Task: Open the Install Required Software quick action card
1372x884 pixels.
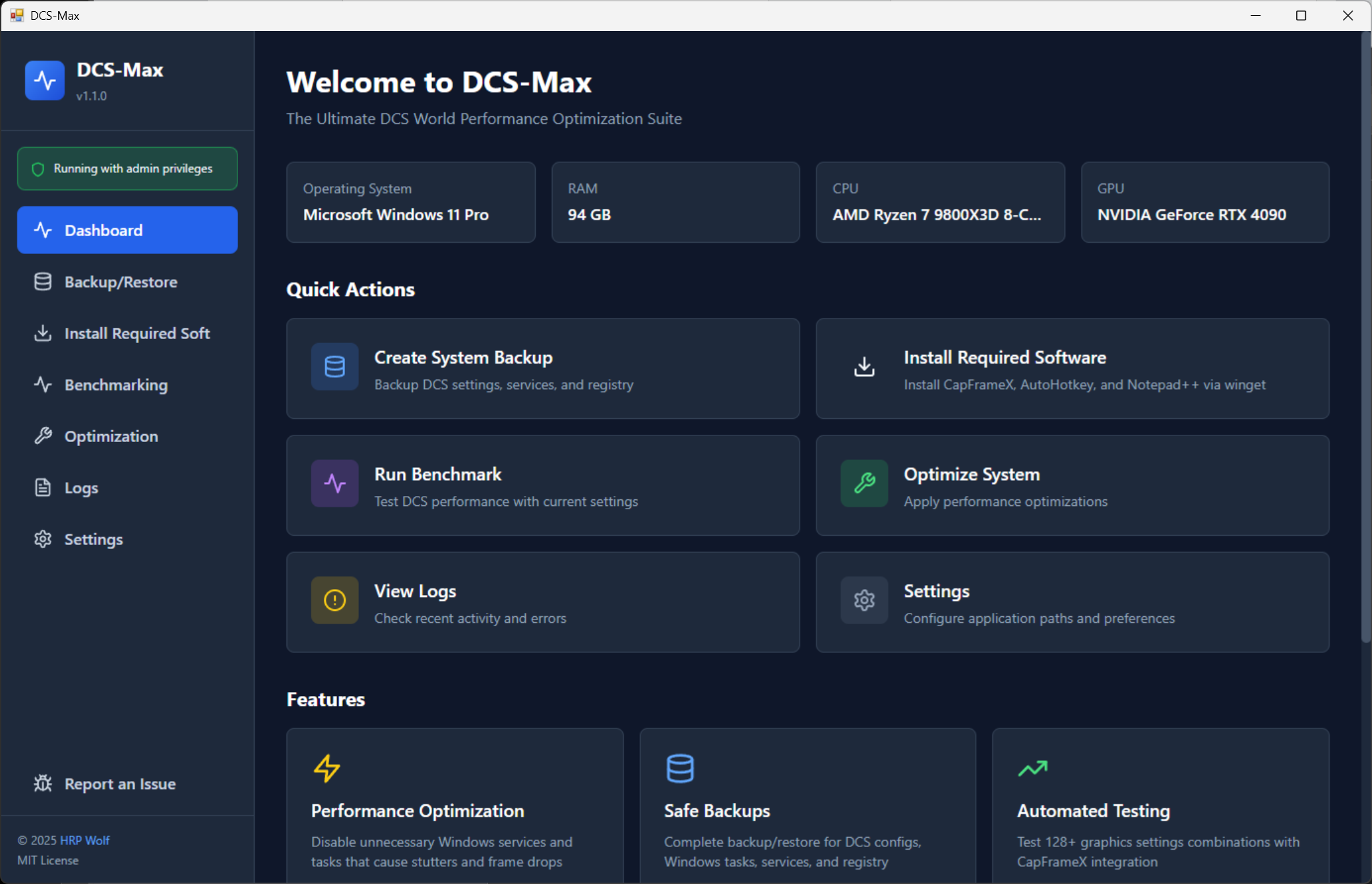Action: [x=1072, y=369]
